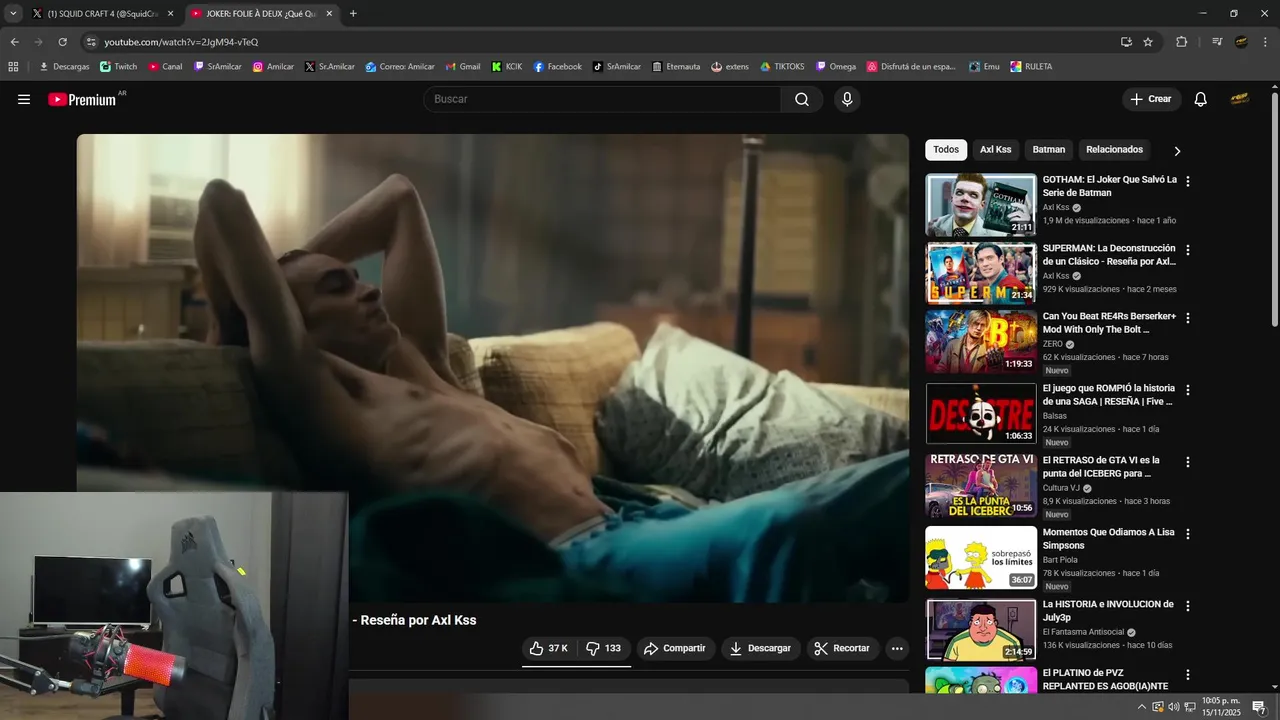Click the page vertical scrollbar
This screenshot has width=1280, height=720.
(x=1274, y=210)
